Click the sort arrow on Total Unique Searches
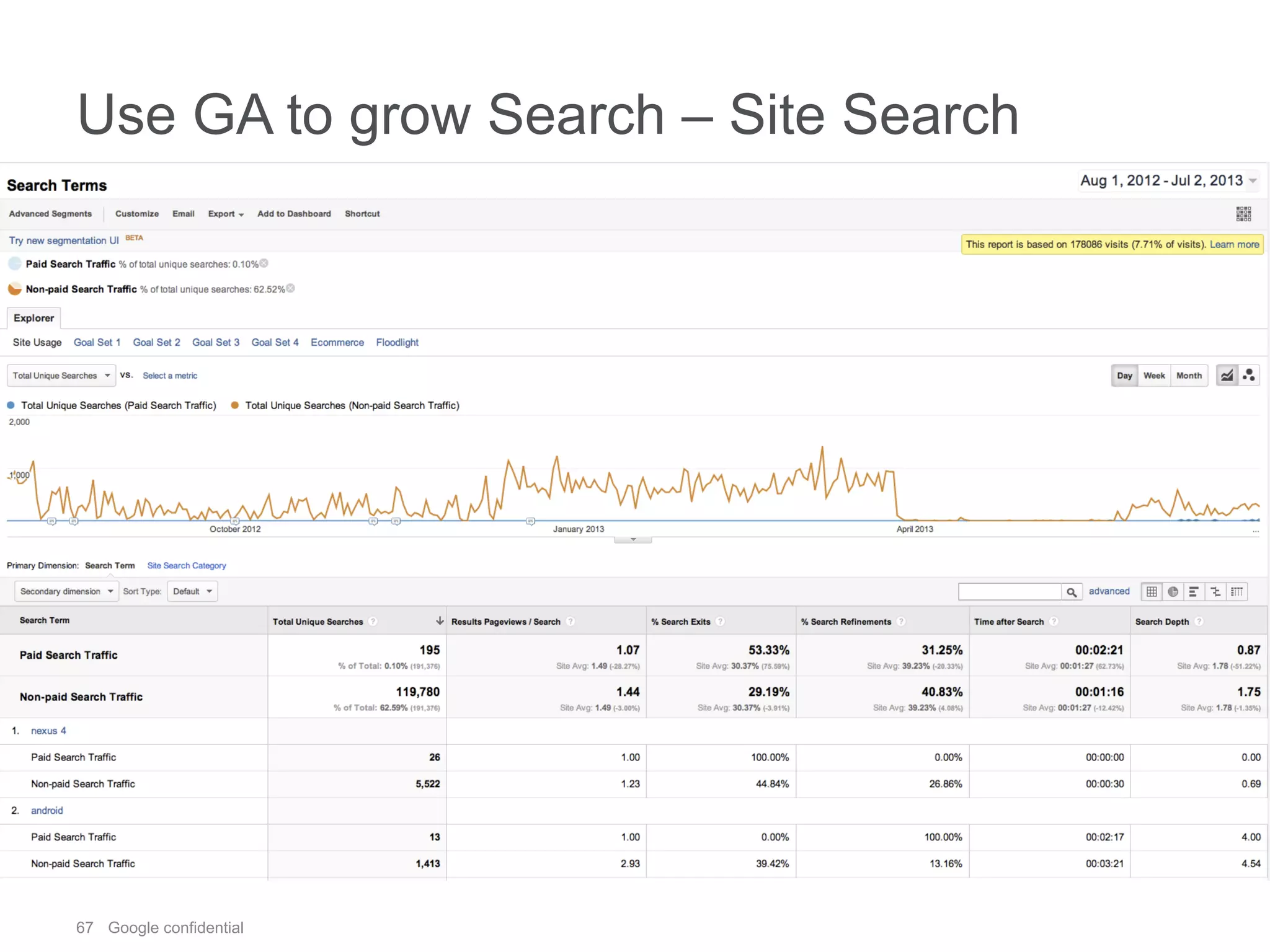 pyautogui.click(x=440, y=621)
